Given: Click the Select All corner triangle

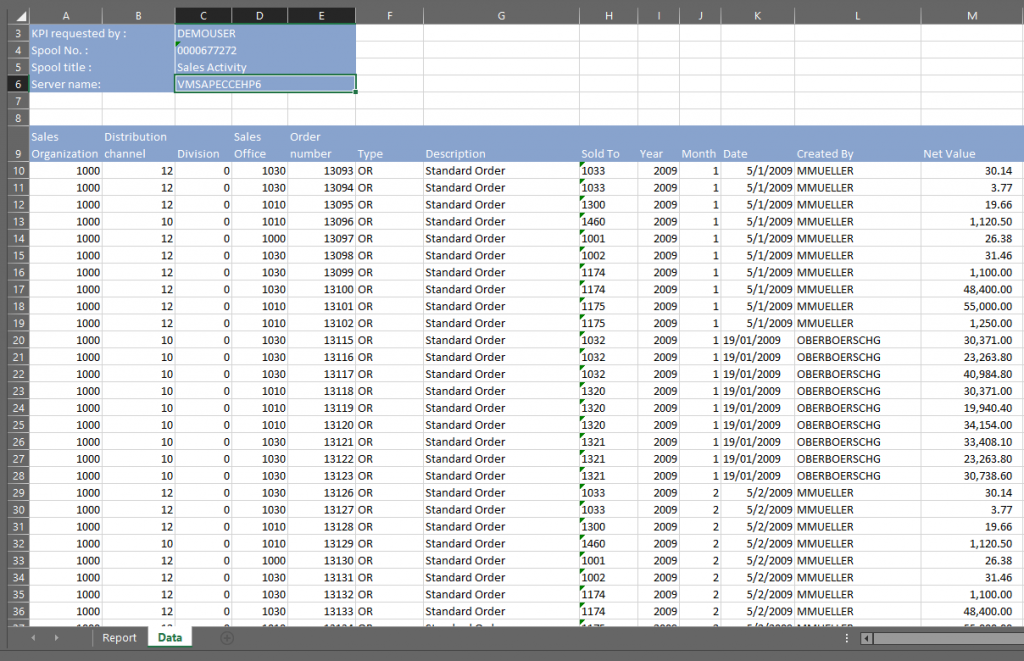Looking at the screenshot, I should (20, 16).
